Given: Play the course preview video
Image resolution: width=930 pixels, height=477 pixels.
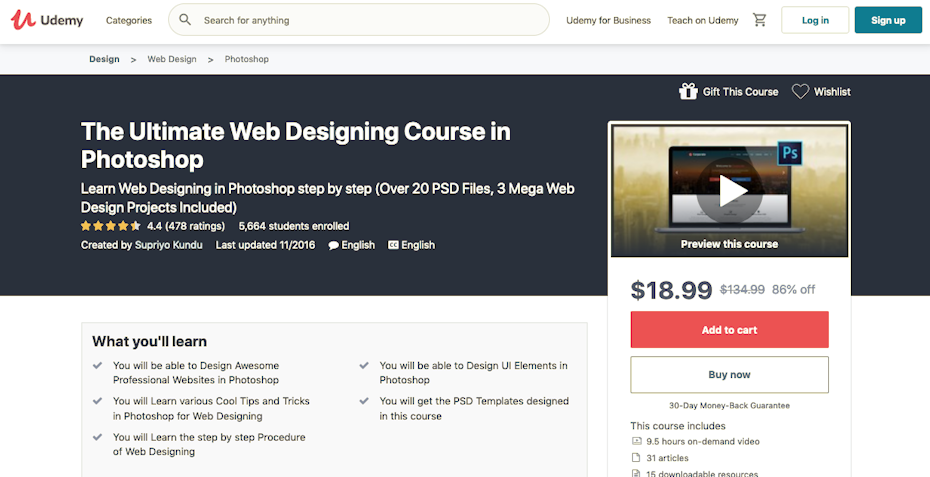Looking at the screenshot, I should [729, 190].
